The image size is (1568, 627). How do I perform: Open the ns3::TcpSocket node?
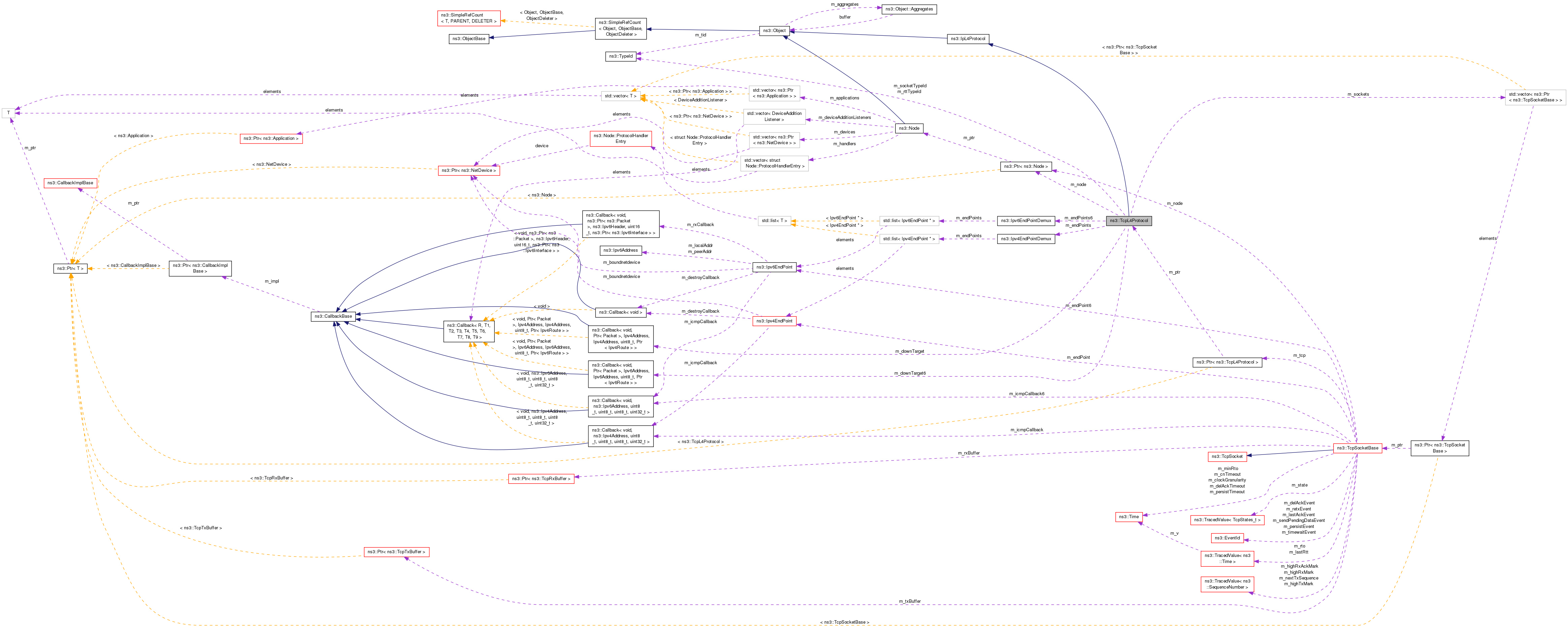click(1227, 457)
